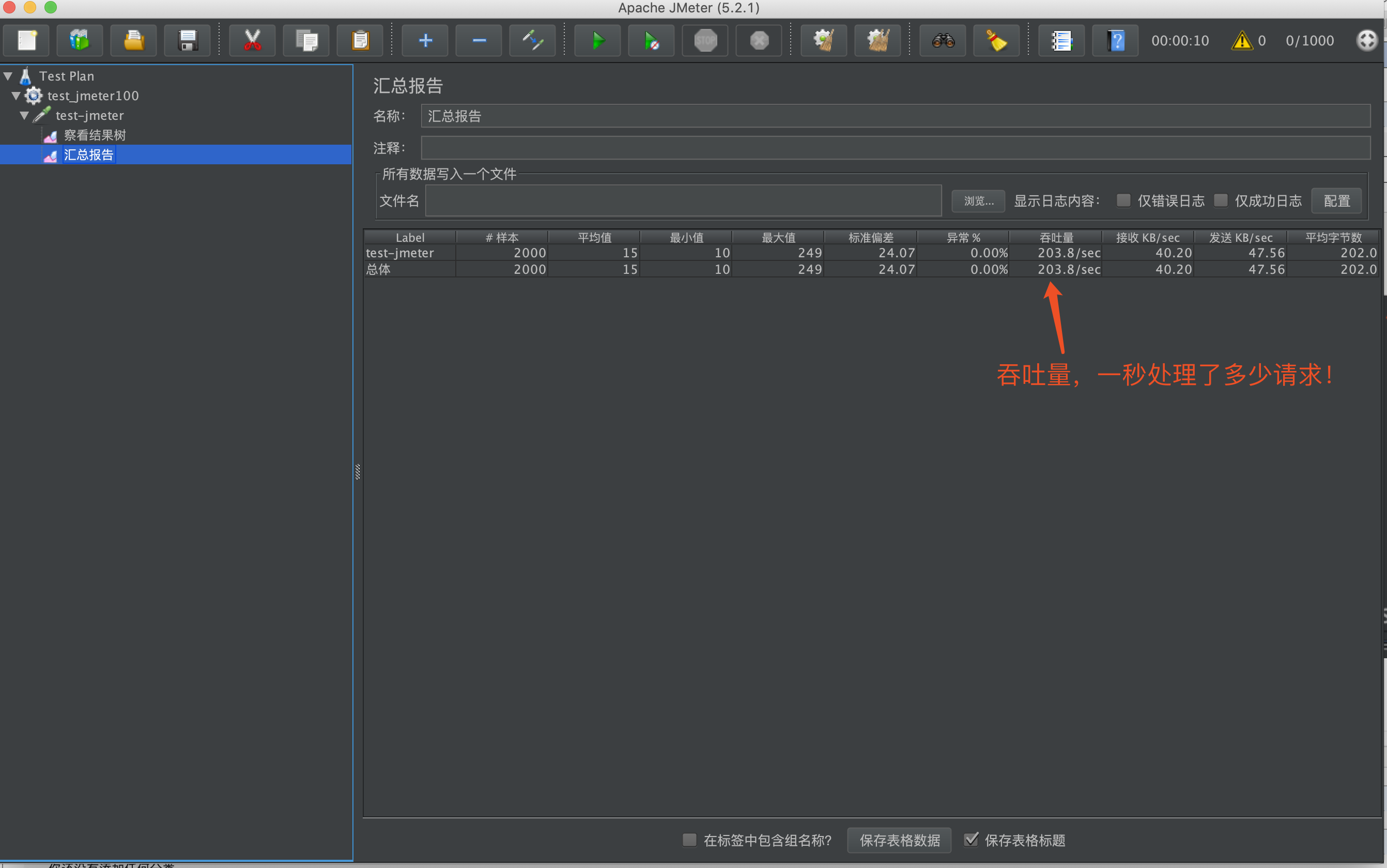Click the Copy icon
This screenshot has width=1387, height=868.
(306, 41)
